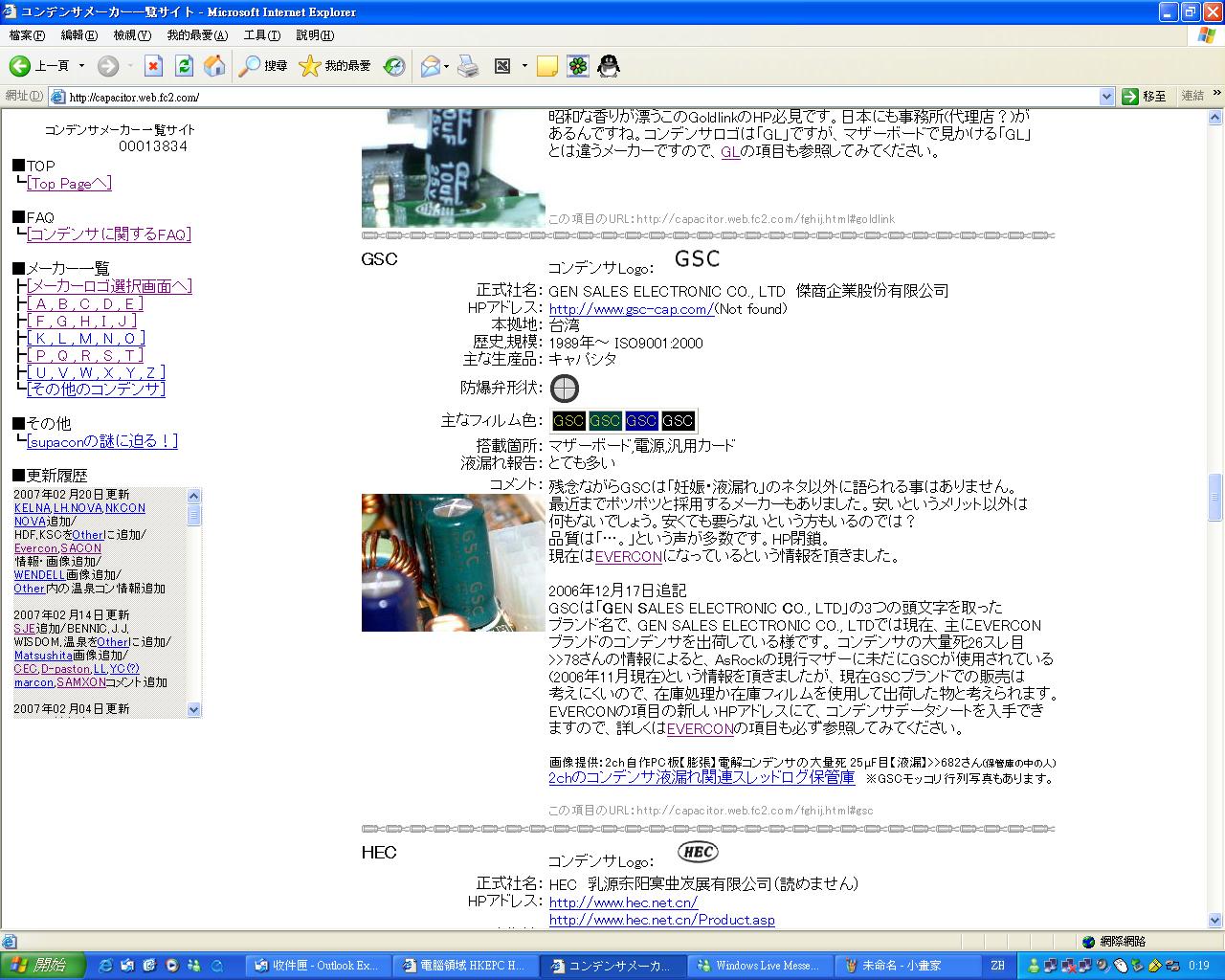Image resolution: width=1225 pixels, height=980 pixels.
Task: Switch to the 電腦領域 HKEPC taskbar window
Action: (465, 966)
